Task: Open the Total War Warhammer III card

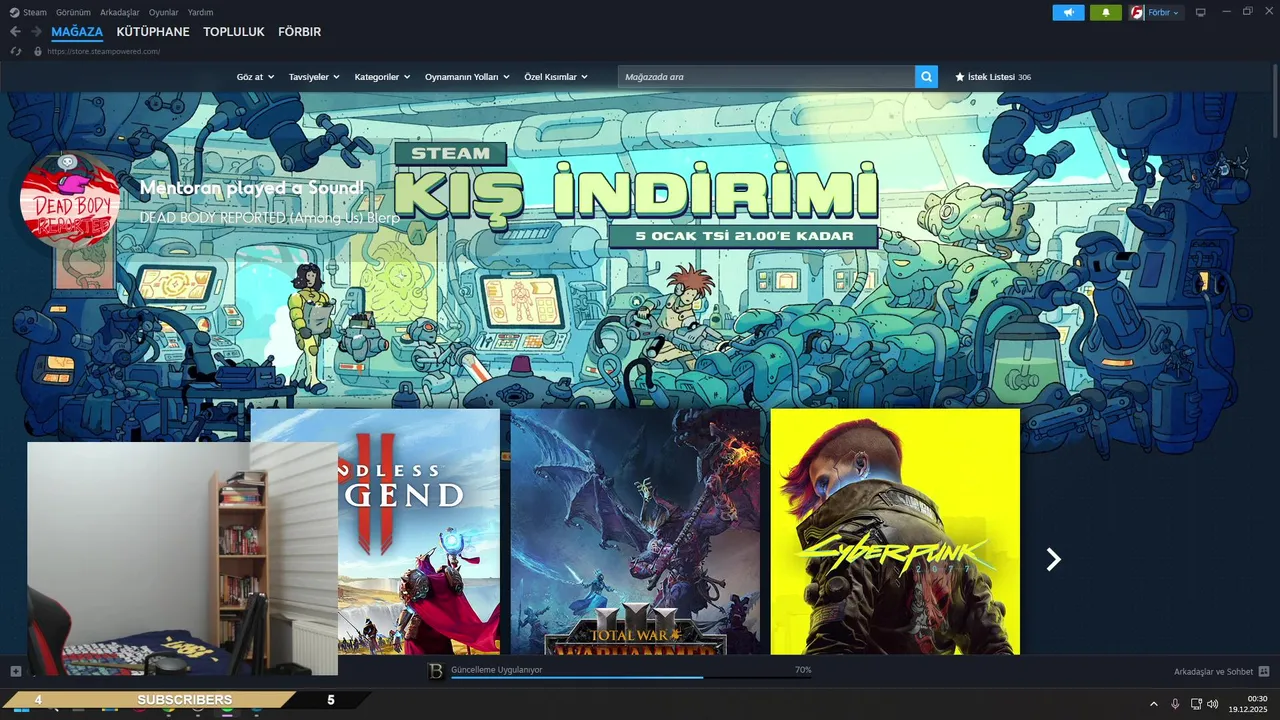Action: pyautogui.click(x=635, y=531)
